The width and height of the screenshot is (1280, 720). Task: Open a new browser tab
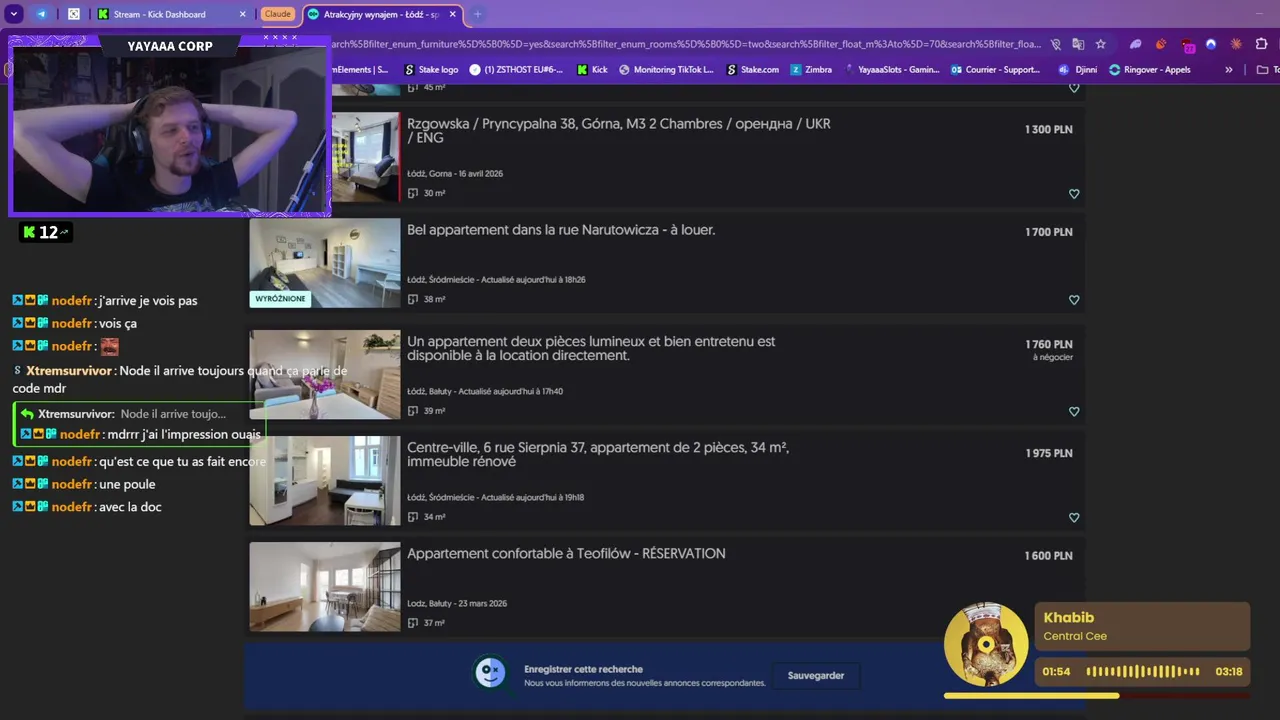(x=477, y=14)
